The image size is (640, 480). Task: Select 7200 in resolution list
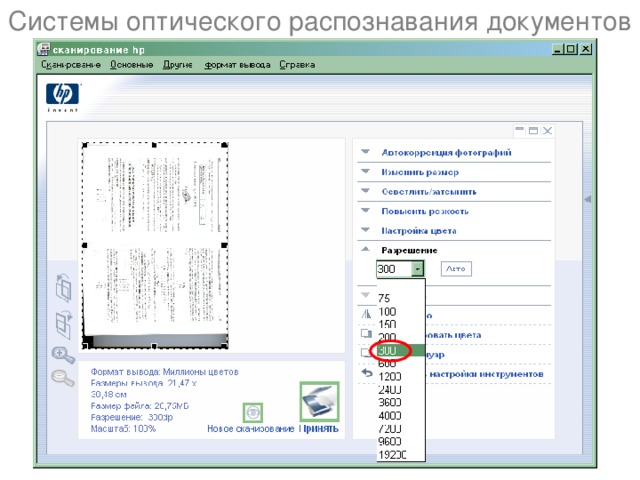[x=390, y=429]
